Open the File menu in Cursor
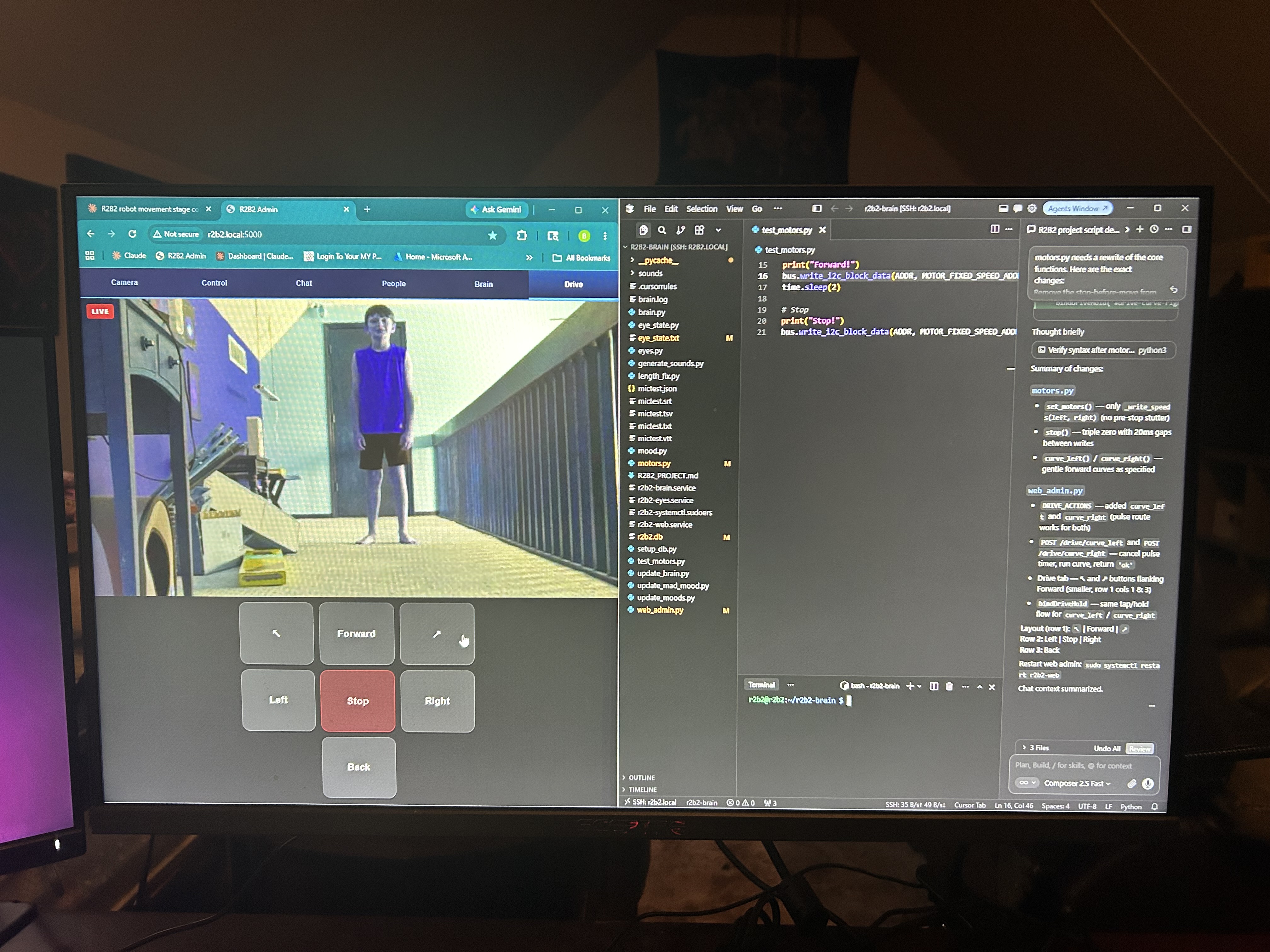This screenshot has width=1270, height=952. 649,209
